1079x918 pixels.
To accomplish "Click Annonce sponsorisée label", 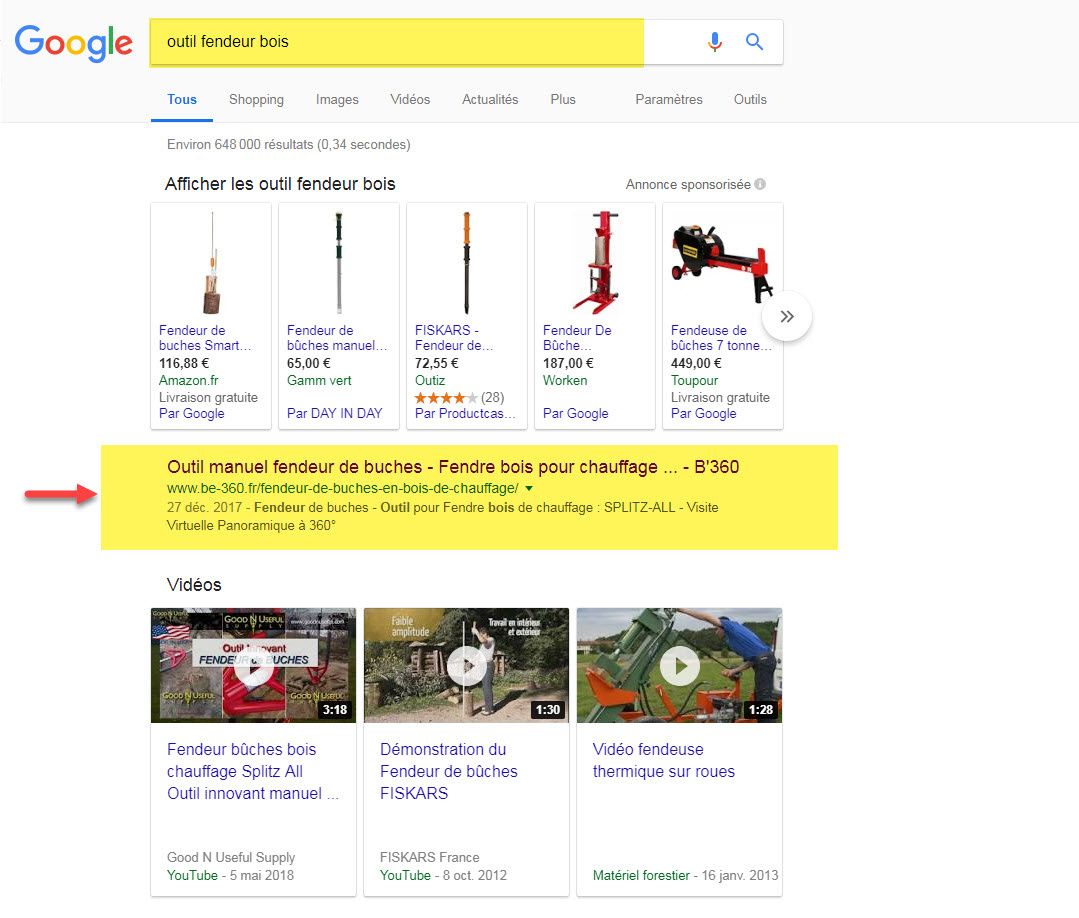I will pyautogui.click(x=687, y=184).
